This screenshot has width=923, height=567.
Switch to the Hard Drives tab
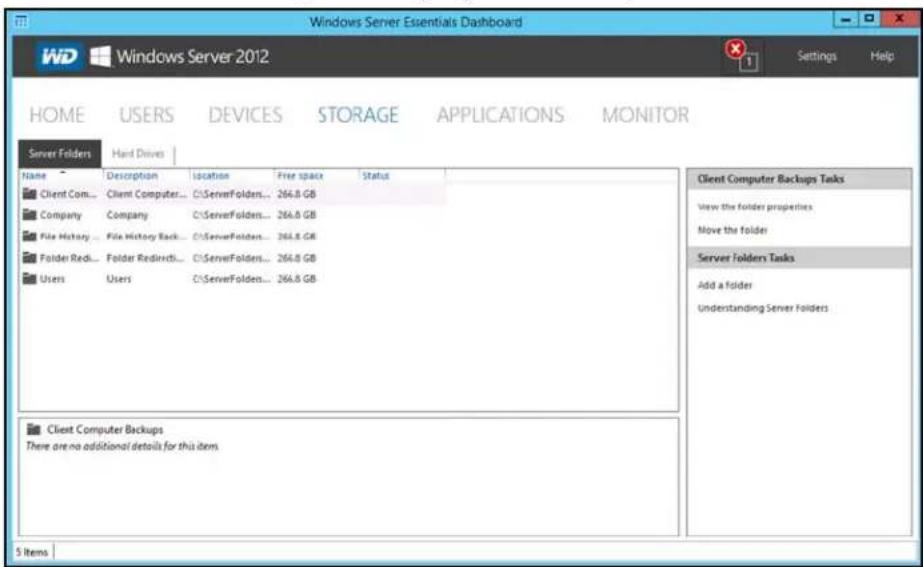[x=138, y=154]
